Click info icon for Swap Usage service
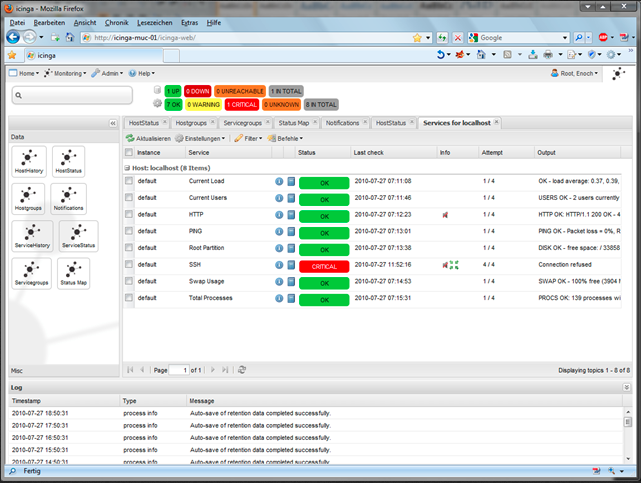641x483 pixels. tap(279, 282)
